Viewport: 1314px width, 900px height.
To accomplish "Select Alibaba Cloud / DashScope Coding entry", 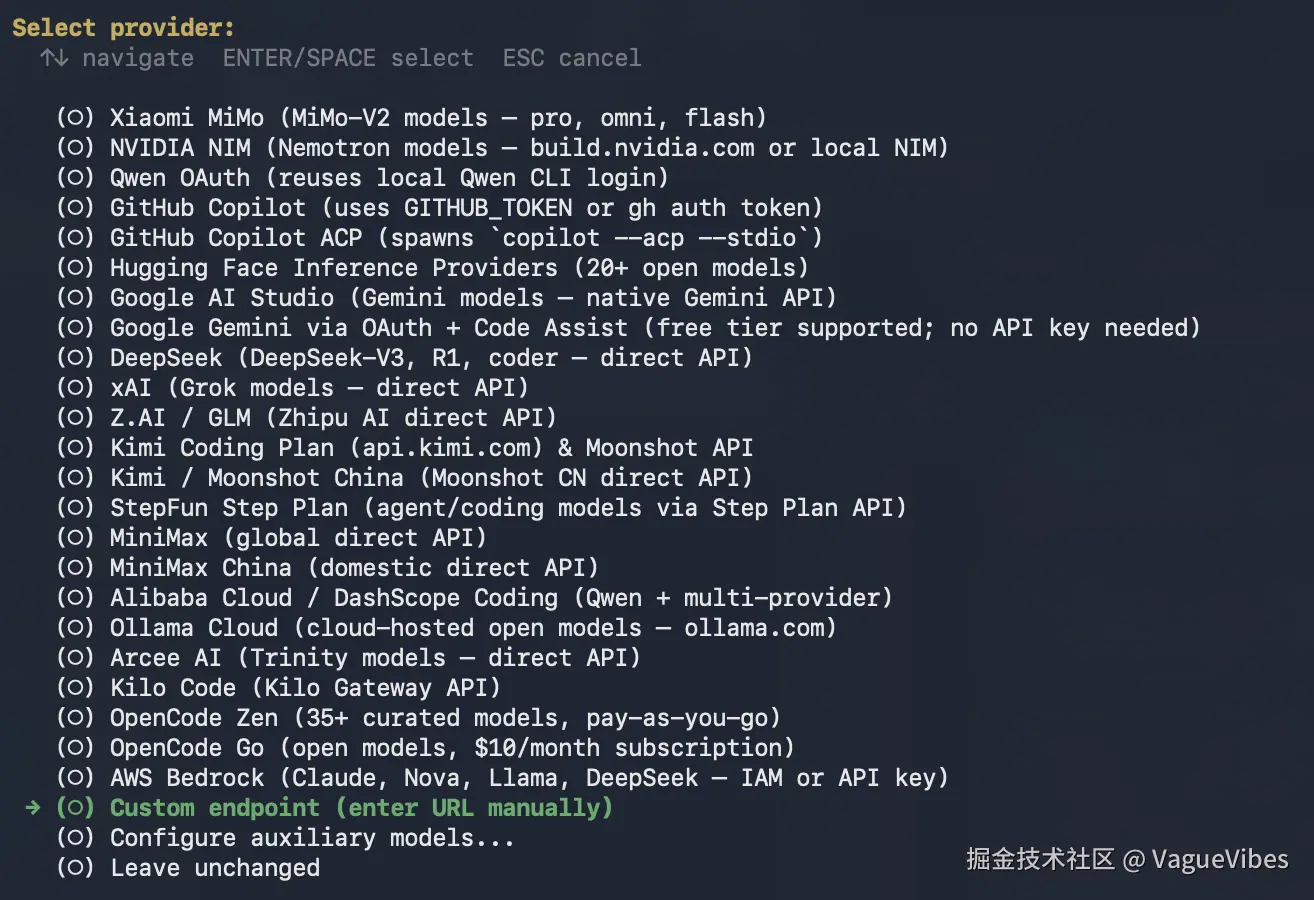I will [x=500, y=598].
